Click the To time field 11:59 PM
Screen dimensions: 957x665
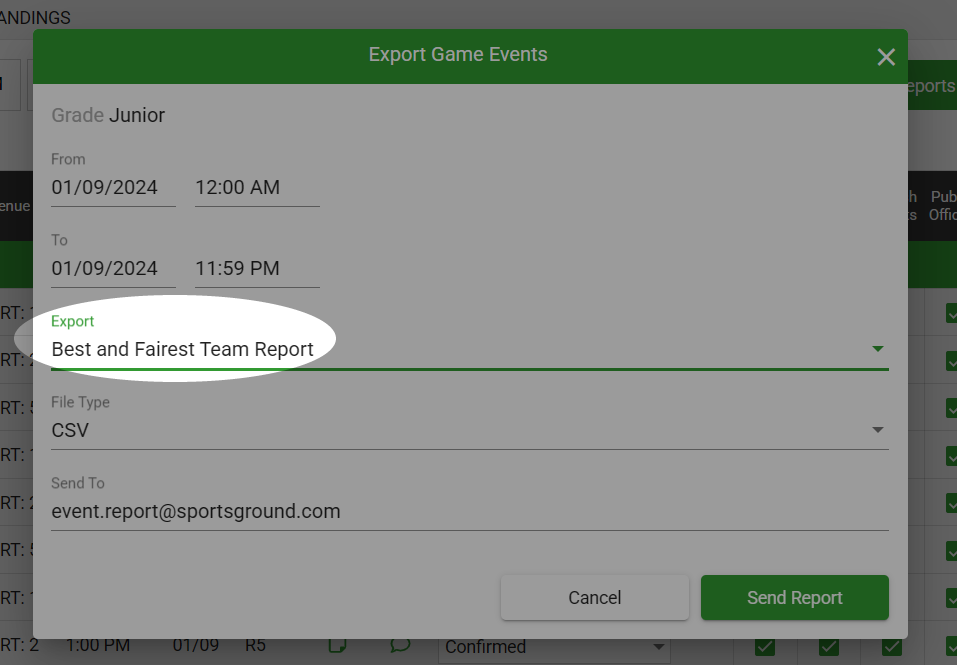[257, 268]
